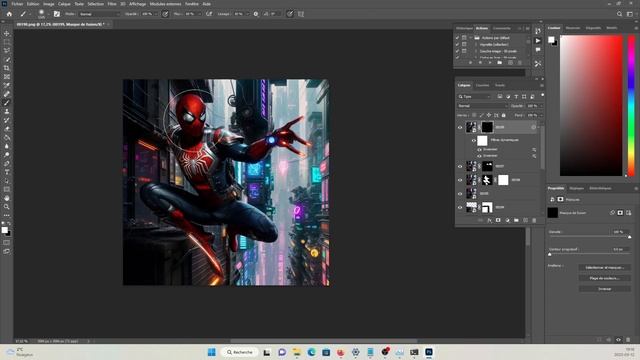Open the Layers panel menu
The height and width of the screenshot is (360, 640).
[542, 85]
